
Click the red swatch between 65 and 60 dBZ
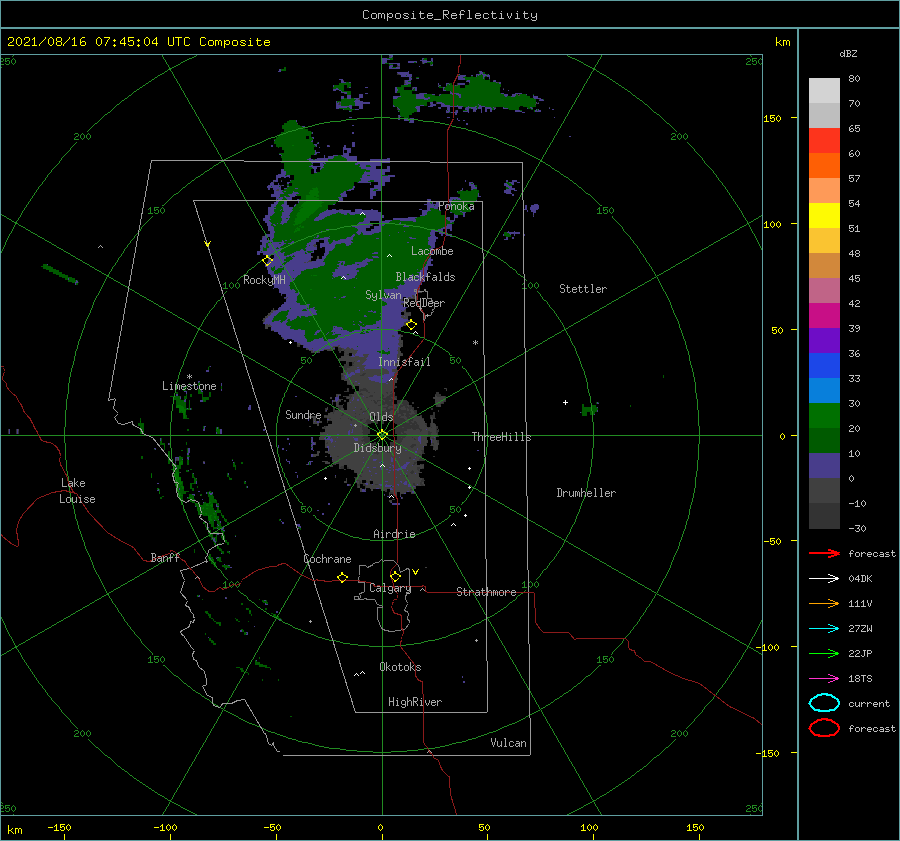(824, 141)
